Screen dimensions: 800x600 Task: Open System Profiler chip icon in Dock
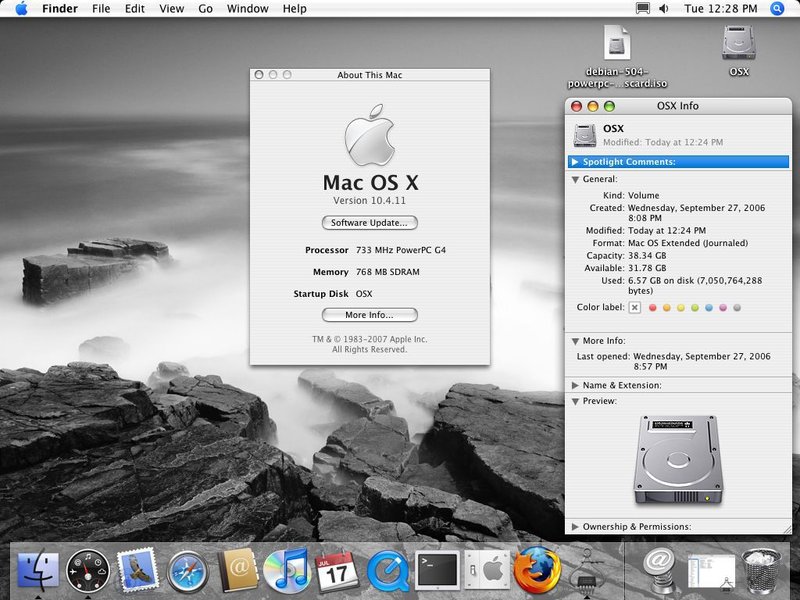pyautogui.click(x=587, y=571)
